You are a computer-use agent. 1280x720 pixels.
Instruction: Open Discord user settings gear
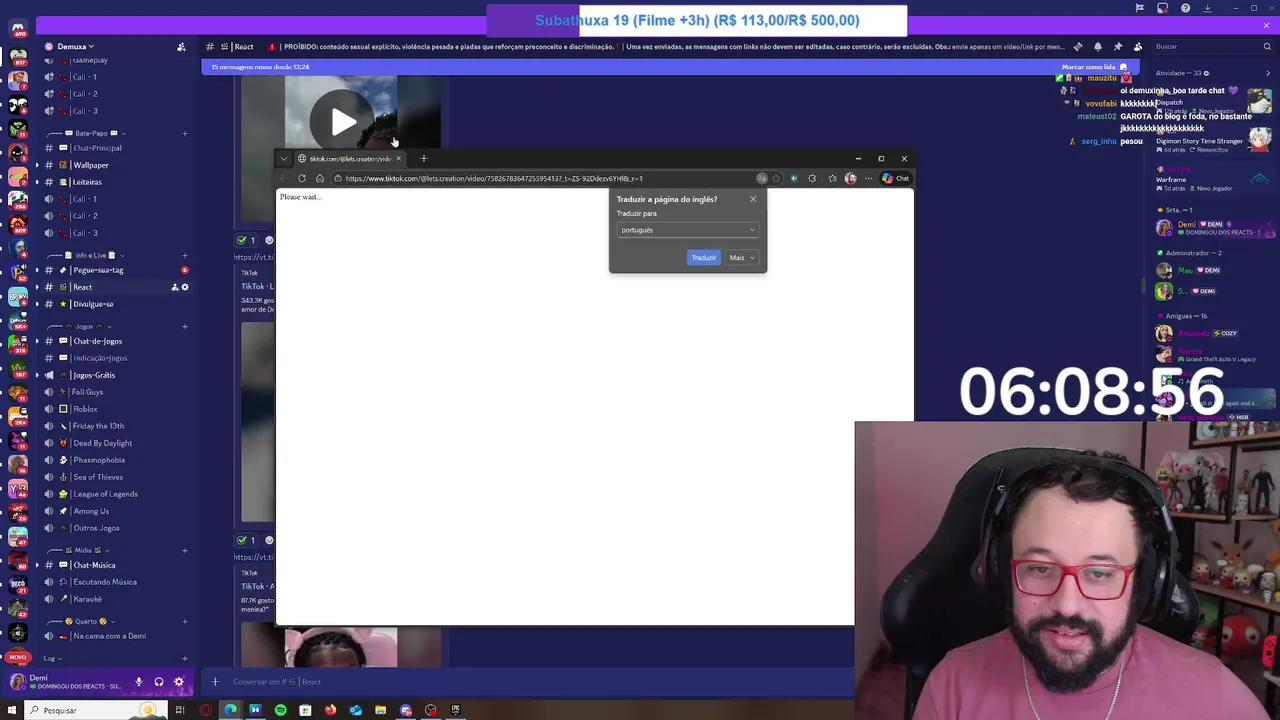coord(179,682)
